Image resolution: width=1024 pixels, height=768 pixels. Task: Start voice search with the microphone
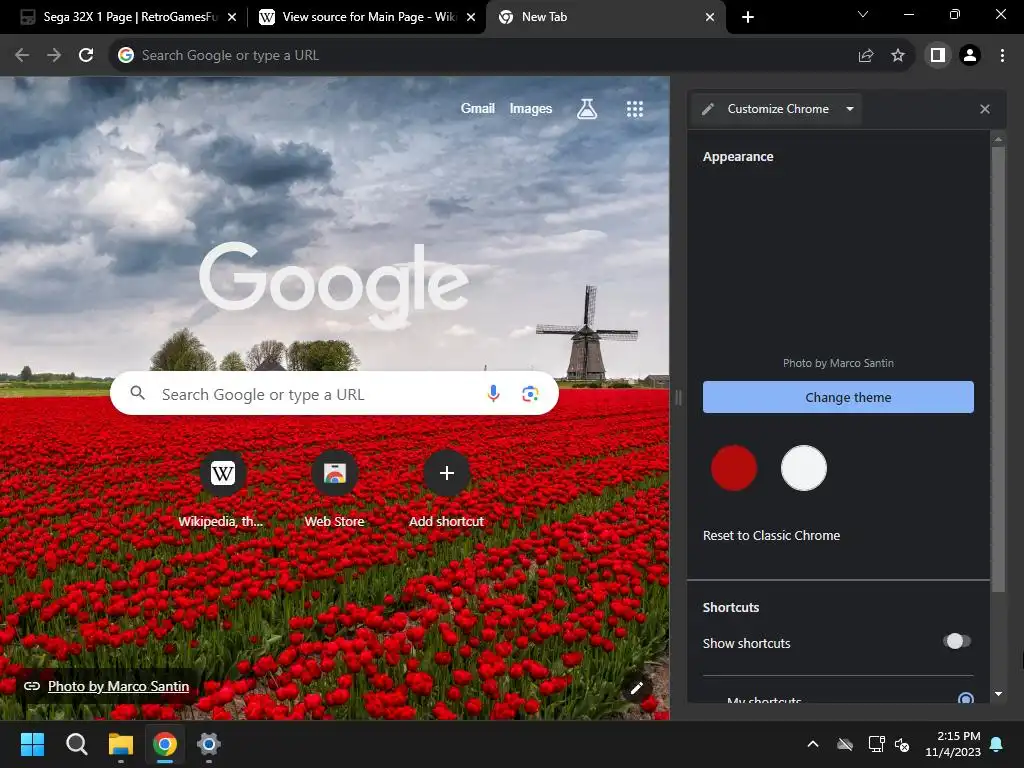click(493, 393)
